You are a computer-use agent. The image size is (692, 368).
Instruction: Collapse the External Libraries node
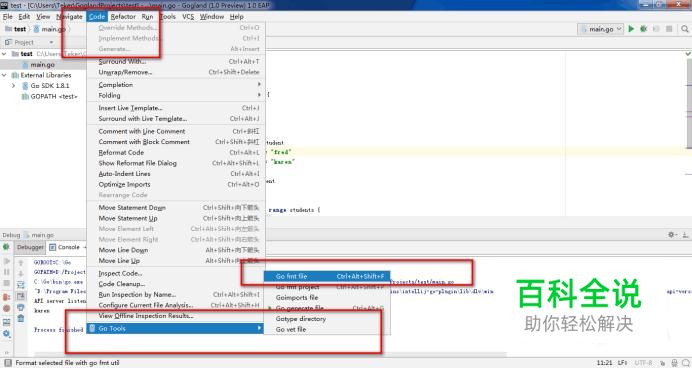(x=4, y=75)
